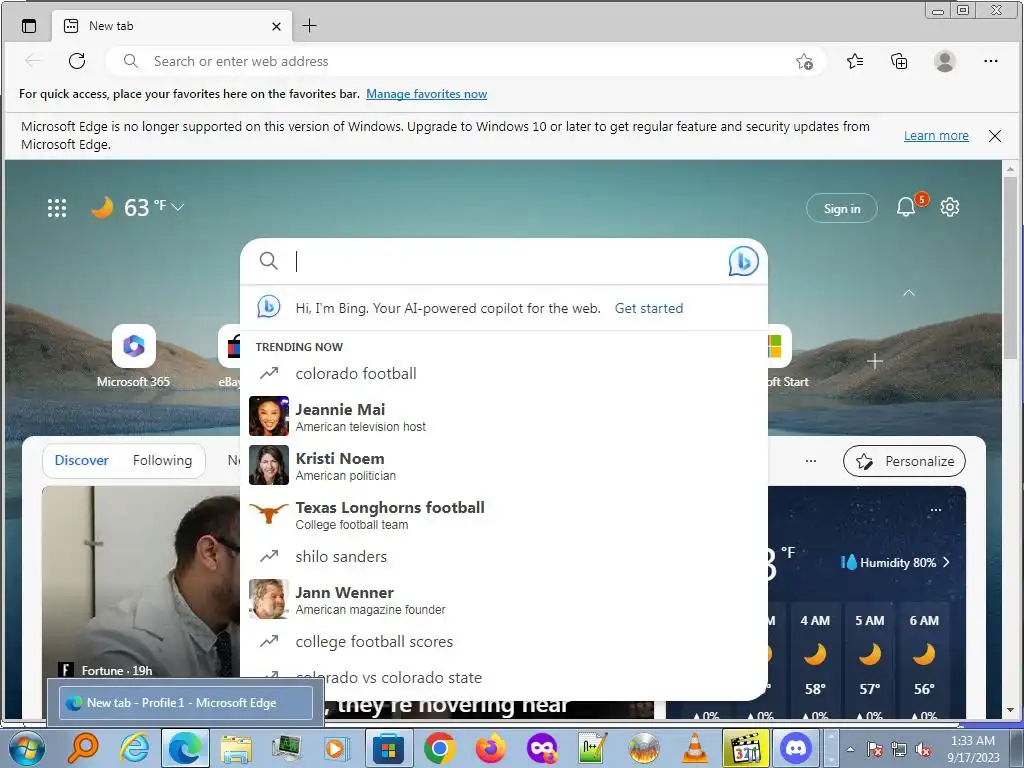1024x768 pixels.
Task: Click the Personalize button
Action: coord(904,461)
